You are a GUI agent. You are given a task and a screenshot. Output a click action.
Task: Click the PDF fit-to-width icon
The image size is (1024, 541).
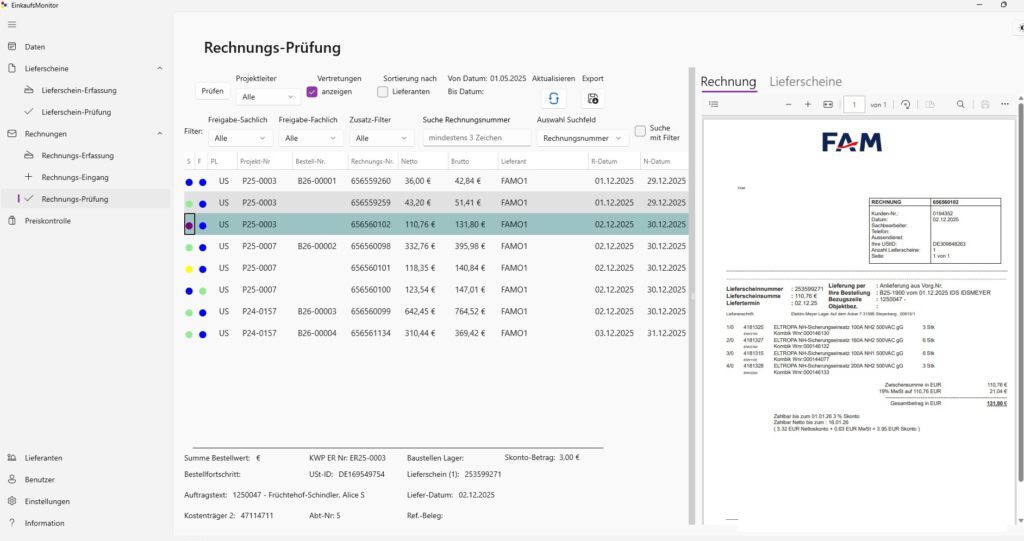(828, 105)
